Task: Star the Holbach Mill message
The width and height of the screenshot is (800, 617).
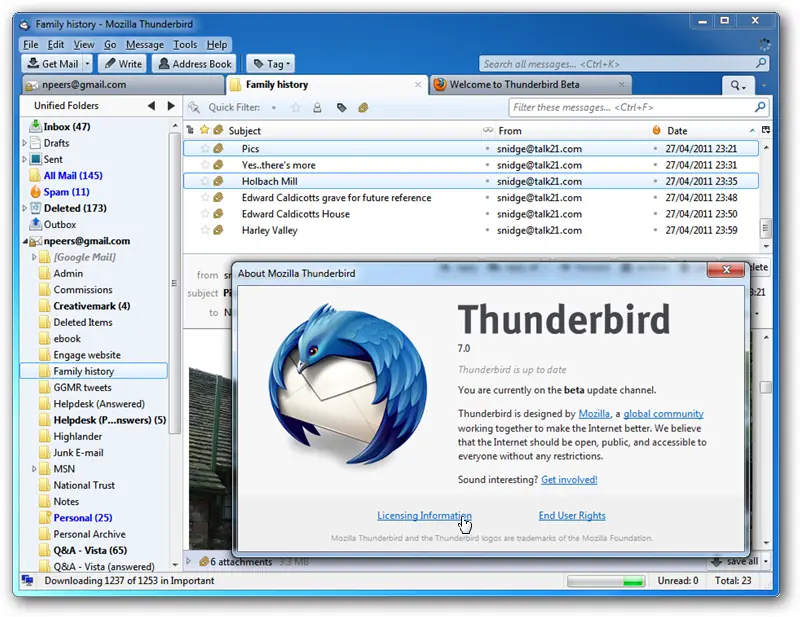Action: [205, 181]
